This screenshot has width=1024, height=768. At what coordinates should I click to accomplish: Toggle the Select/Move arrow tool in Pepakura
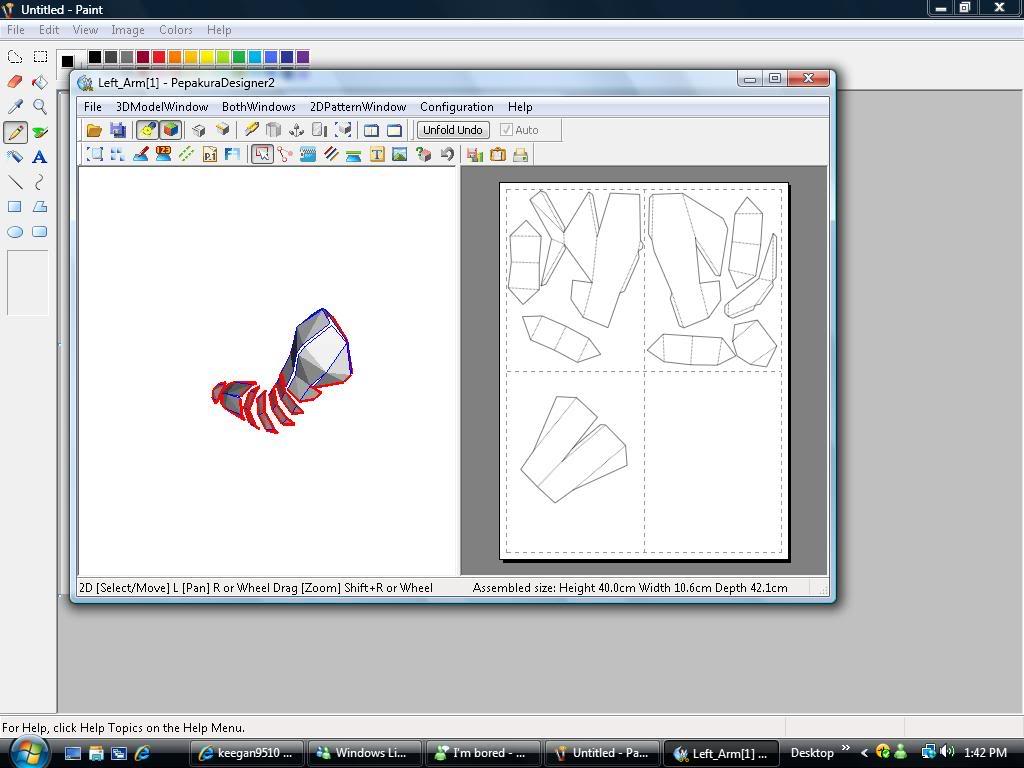262,155
